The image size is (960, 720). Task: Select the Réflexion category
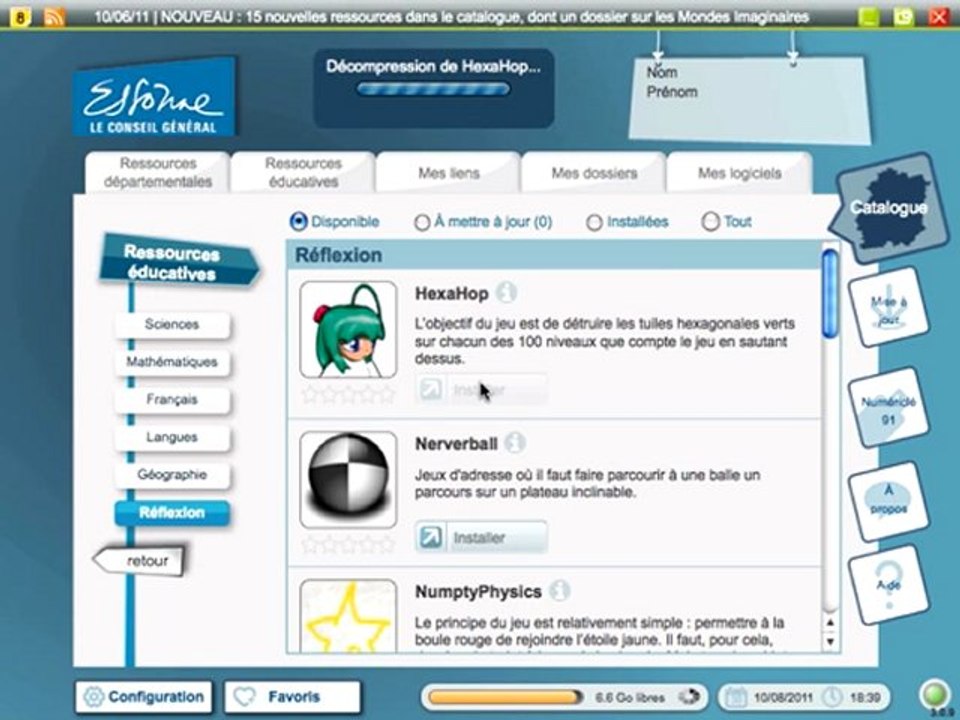pyautogui.click(x=172, y=512)
